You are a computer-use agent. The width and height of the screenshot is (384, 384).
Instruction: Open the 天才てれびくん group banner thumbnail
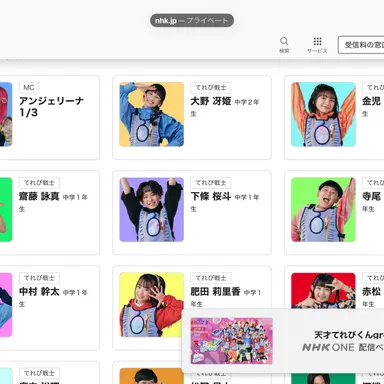(232, 341)
